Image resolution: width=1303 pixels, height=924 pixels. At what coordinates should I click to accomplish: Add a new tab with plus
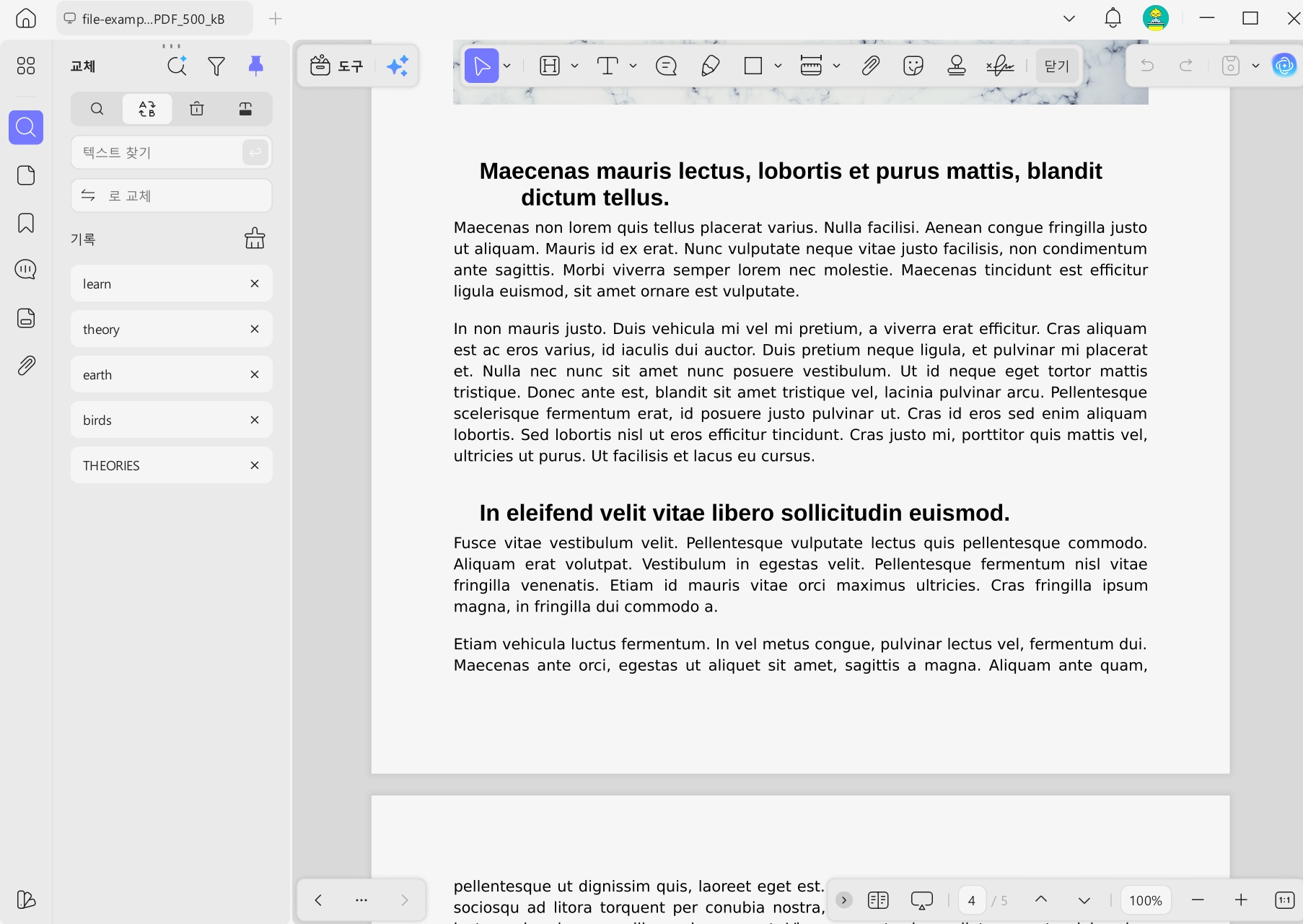pos(275,19)
